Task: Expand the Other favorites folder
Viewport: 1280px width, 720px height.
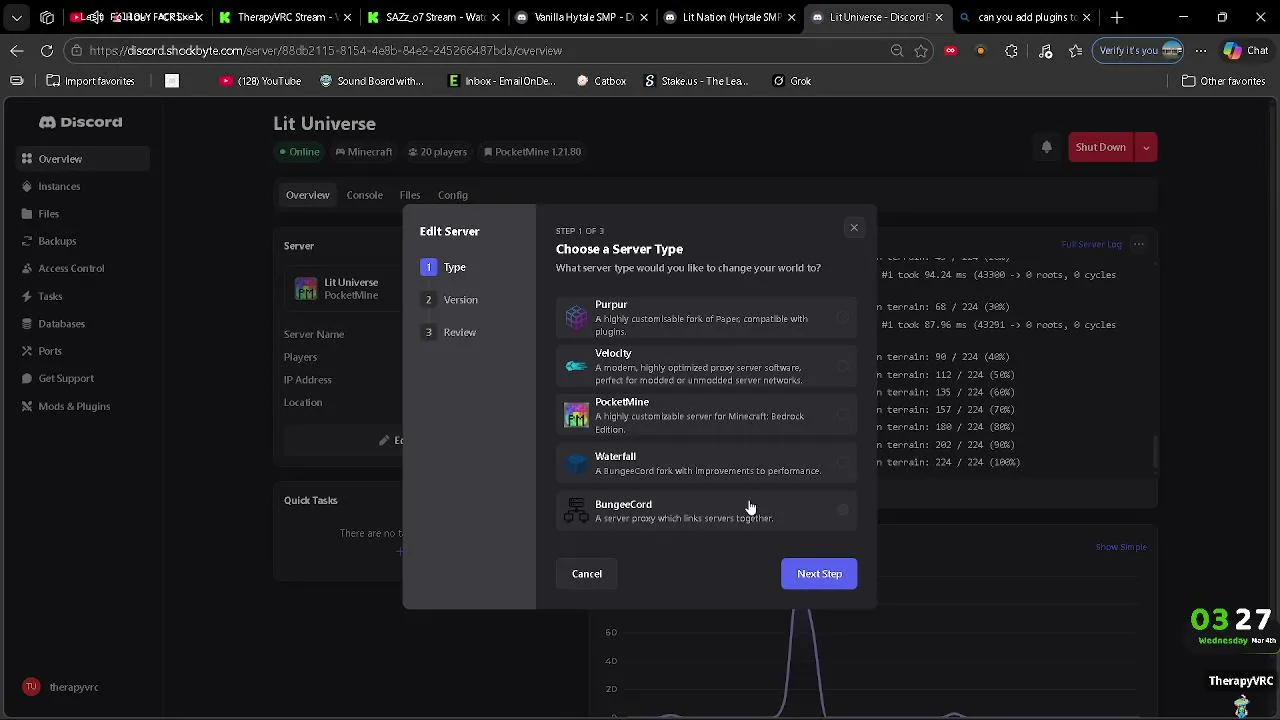Action: 1224,81
